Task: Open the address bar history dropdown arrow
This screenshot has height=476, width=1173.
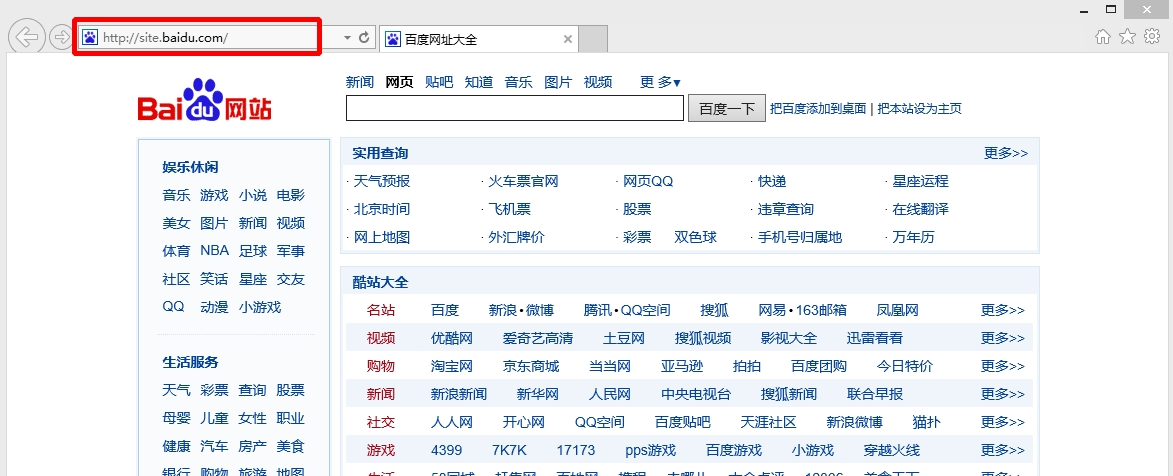Action: pyautogui.click(x=347, y=37)
